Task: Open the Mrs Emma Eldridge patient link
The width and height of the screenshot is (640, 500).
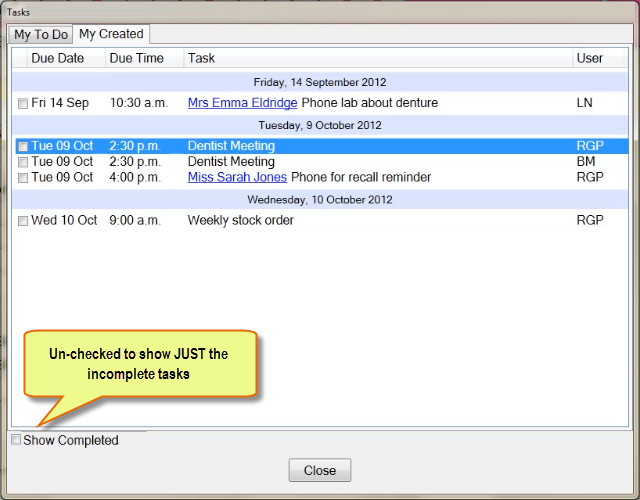Action: [242, 103]
